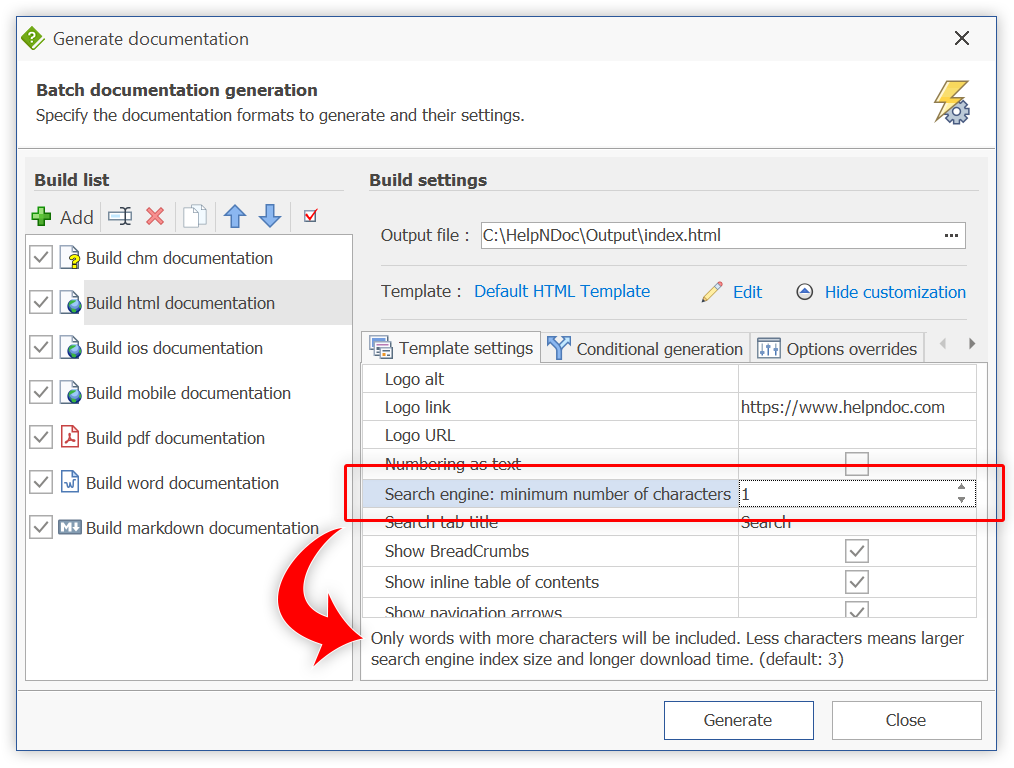Screen dimensions: 1014x768
Task: Click the rename build icon
Action: (119, 216)
